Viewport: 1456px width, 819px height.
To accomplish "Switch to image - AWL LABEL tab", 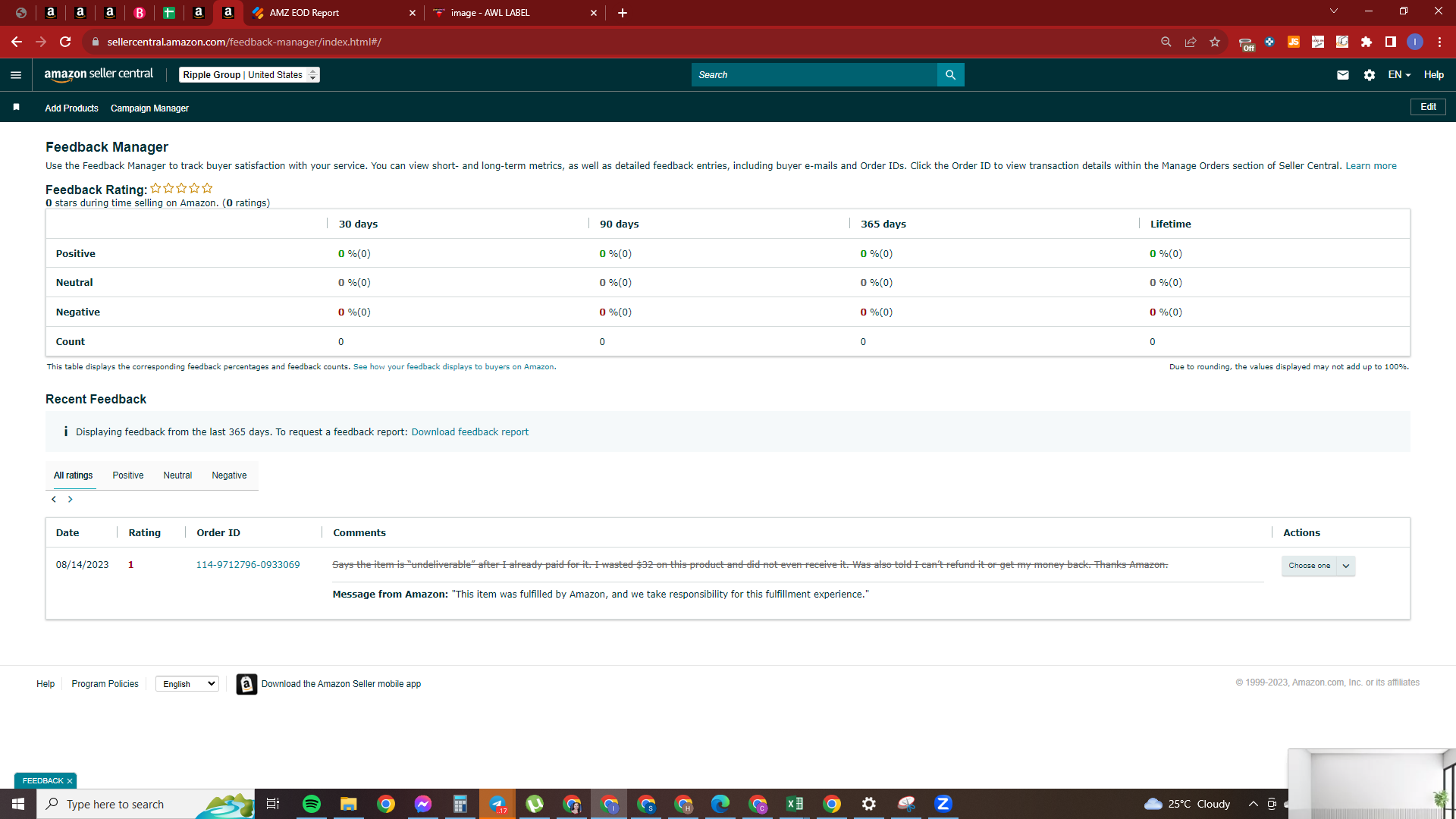I will pos(516,13).
